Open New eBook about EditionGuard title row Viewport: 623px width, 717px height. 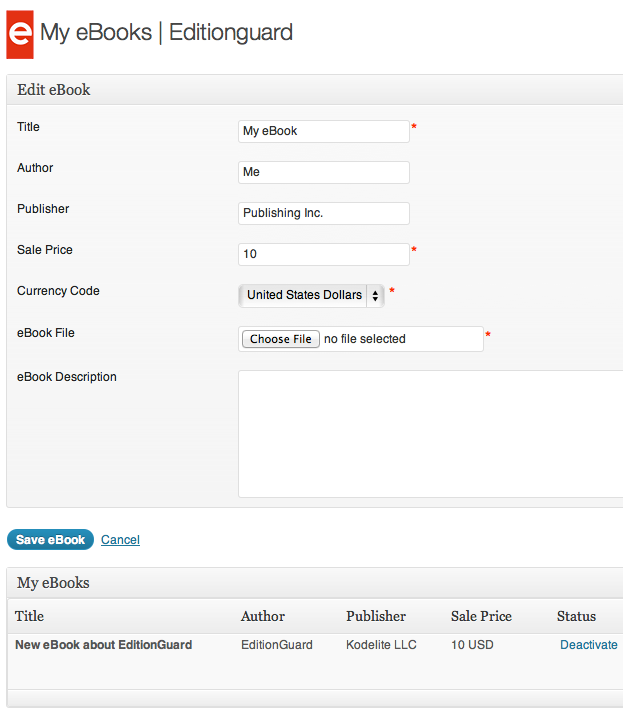[x=103, y=645]
